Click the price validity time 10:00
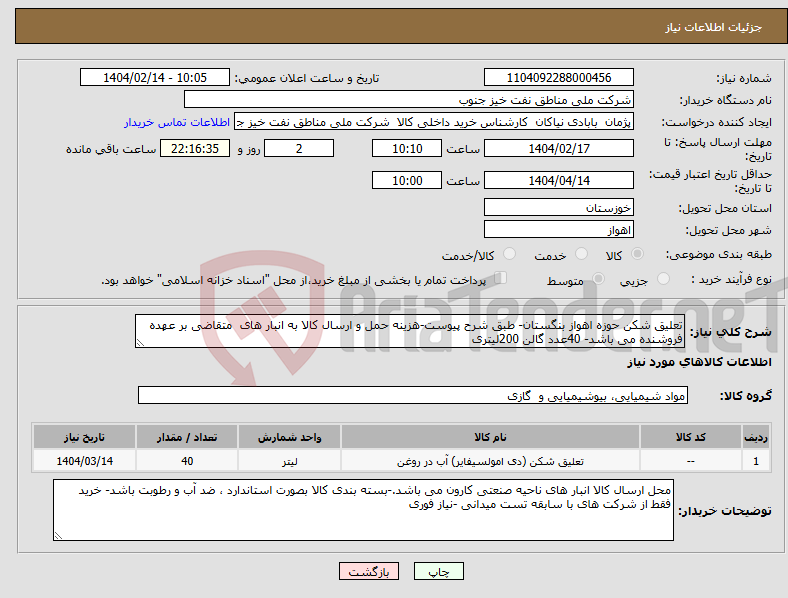Viewport: 788px width, 598px height. click(407, 180)
